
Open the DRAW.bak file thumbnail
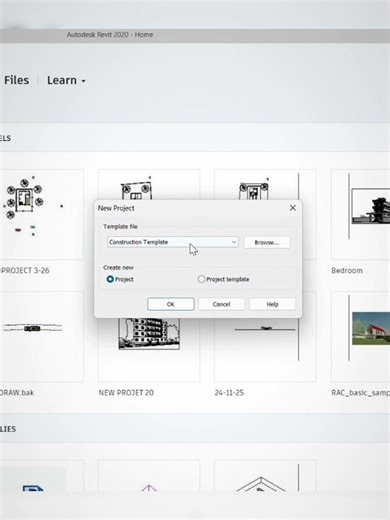click(42, 337)
